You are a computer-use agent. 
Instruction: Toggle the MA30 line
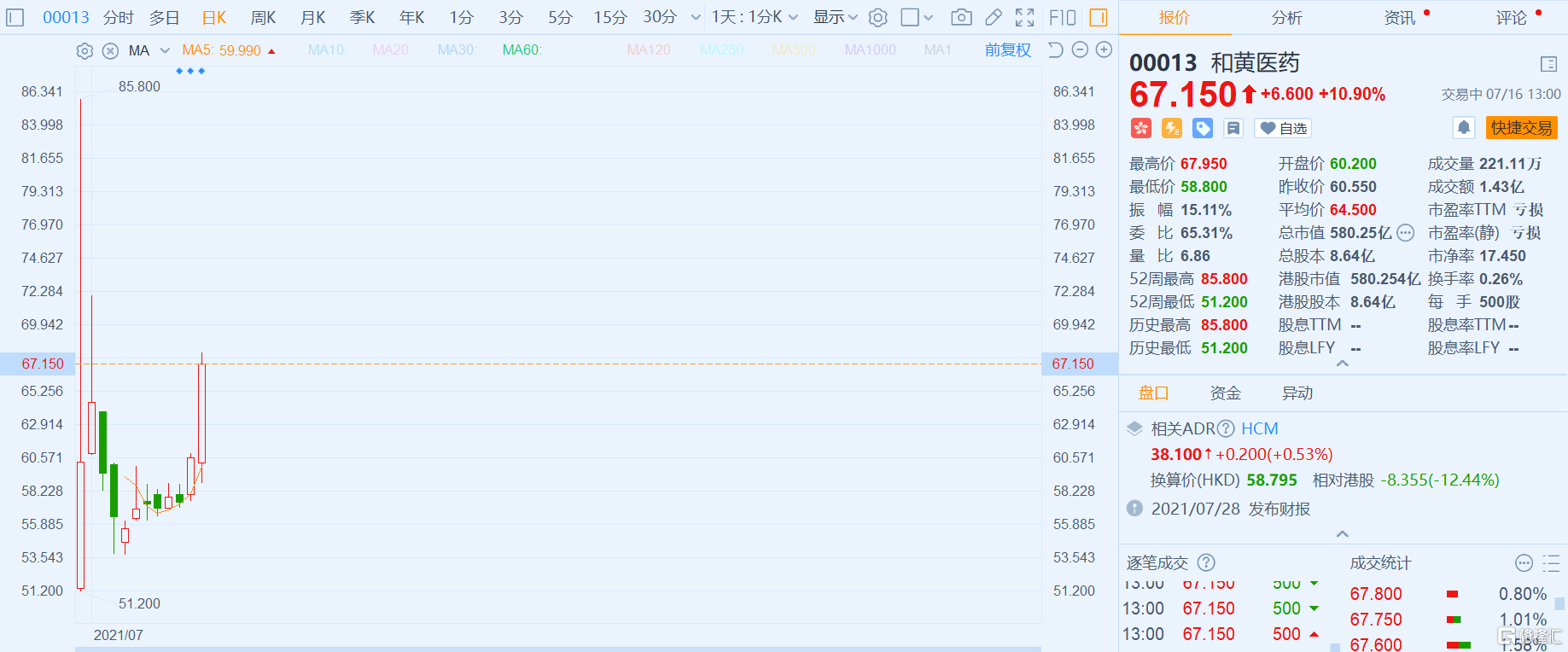(x=457, y=50)
